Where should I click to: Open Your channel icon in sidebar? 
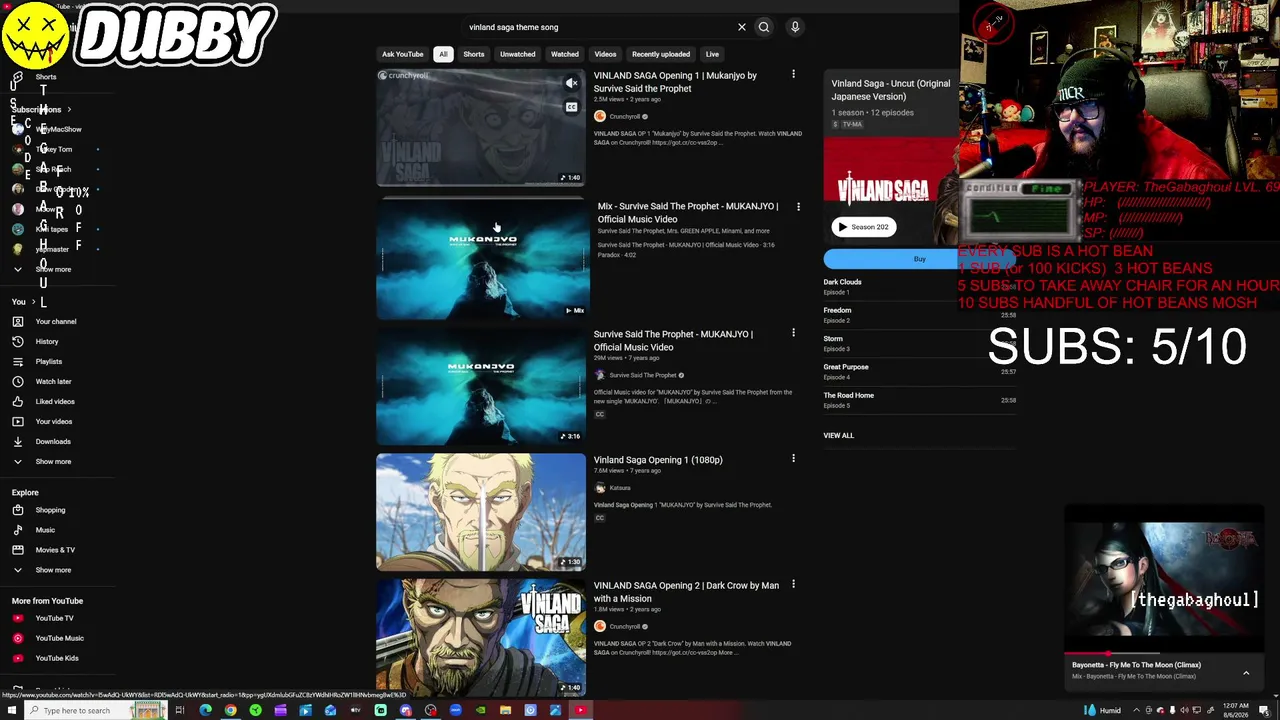(17, 321)
